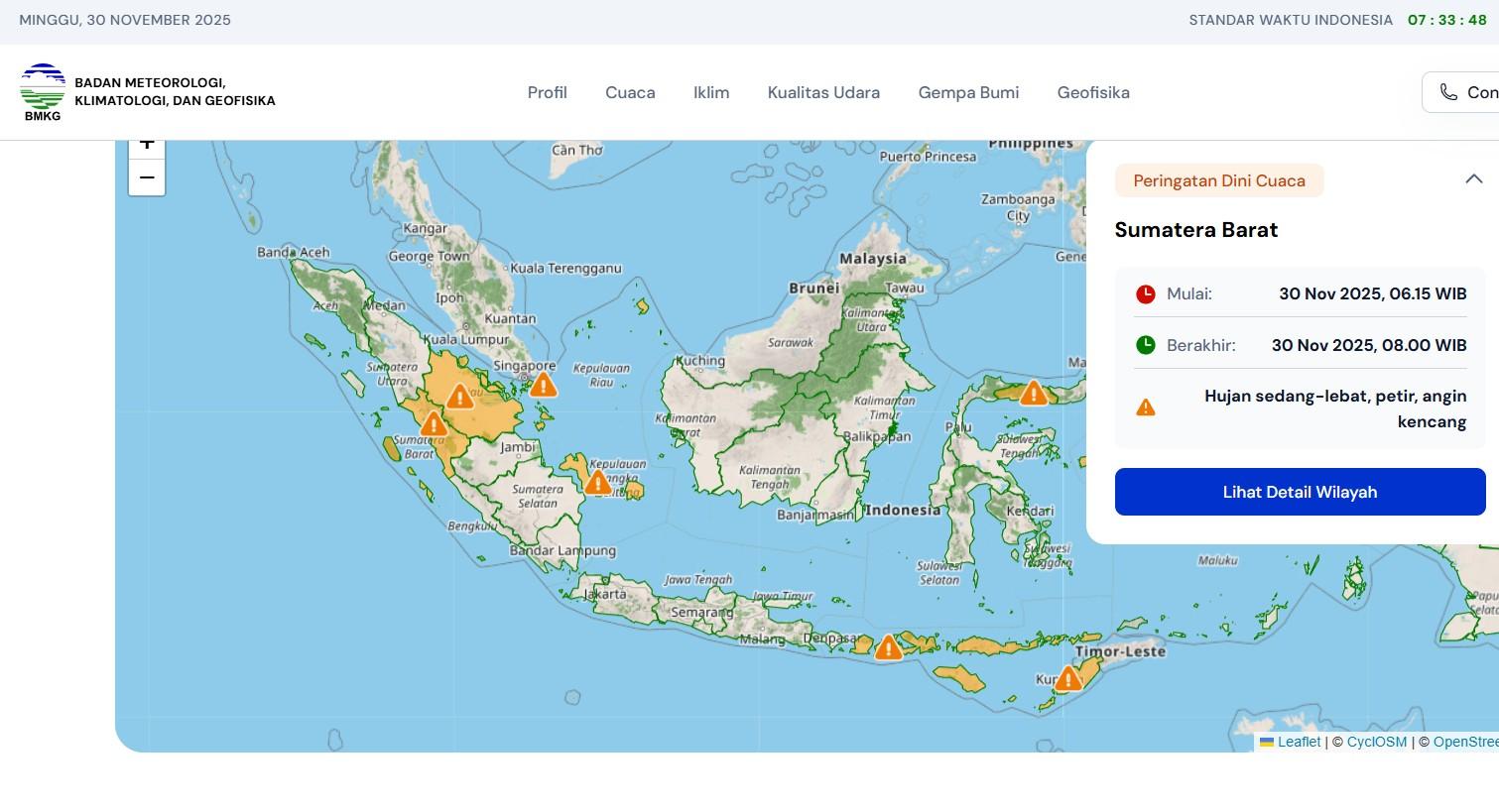This screenshot has height=812, width=1499.
Task: Open the Cuaca menu
Action: click(630, 92)
